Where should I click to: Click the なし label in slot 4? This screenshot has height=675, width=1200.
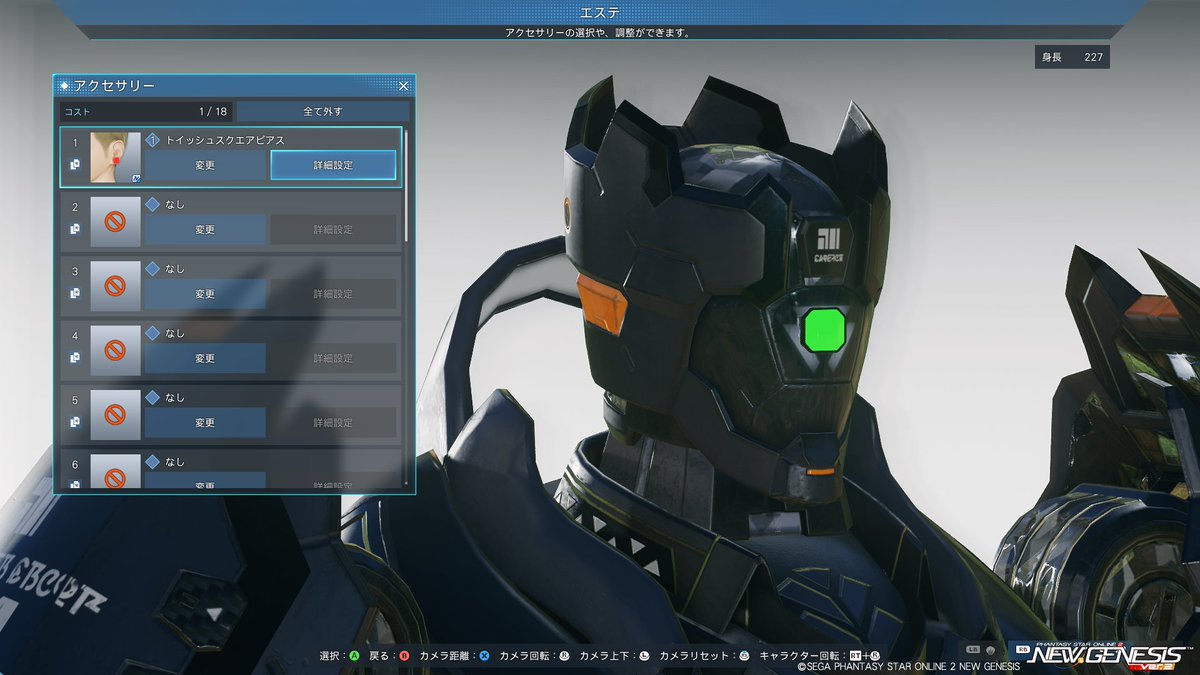pyautogui.click(x=175, y=333)
